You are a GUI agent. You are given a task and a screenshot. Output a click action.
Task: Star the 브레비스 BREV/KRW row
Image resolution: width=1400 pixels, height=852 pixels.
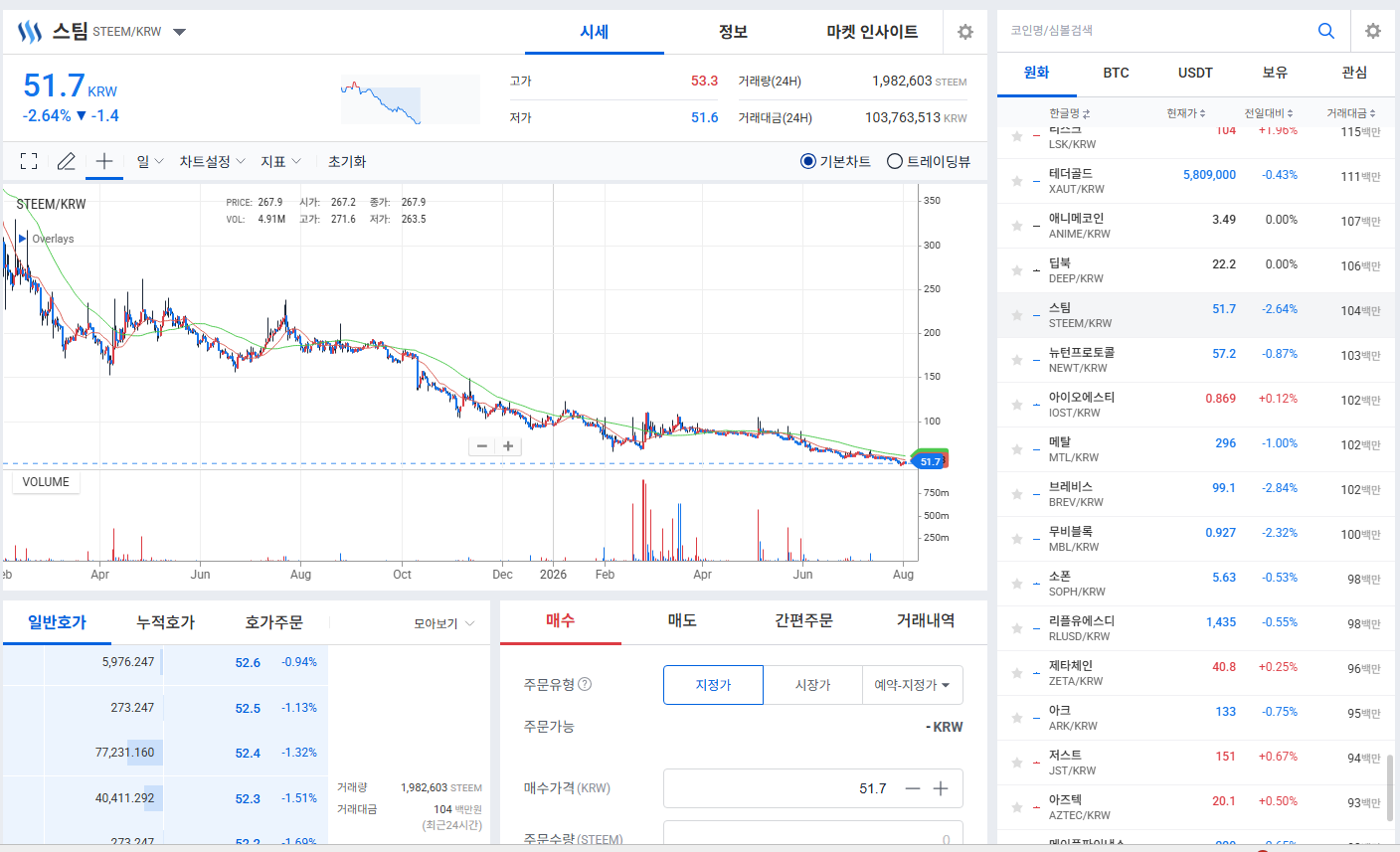coord(1017,494)
